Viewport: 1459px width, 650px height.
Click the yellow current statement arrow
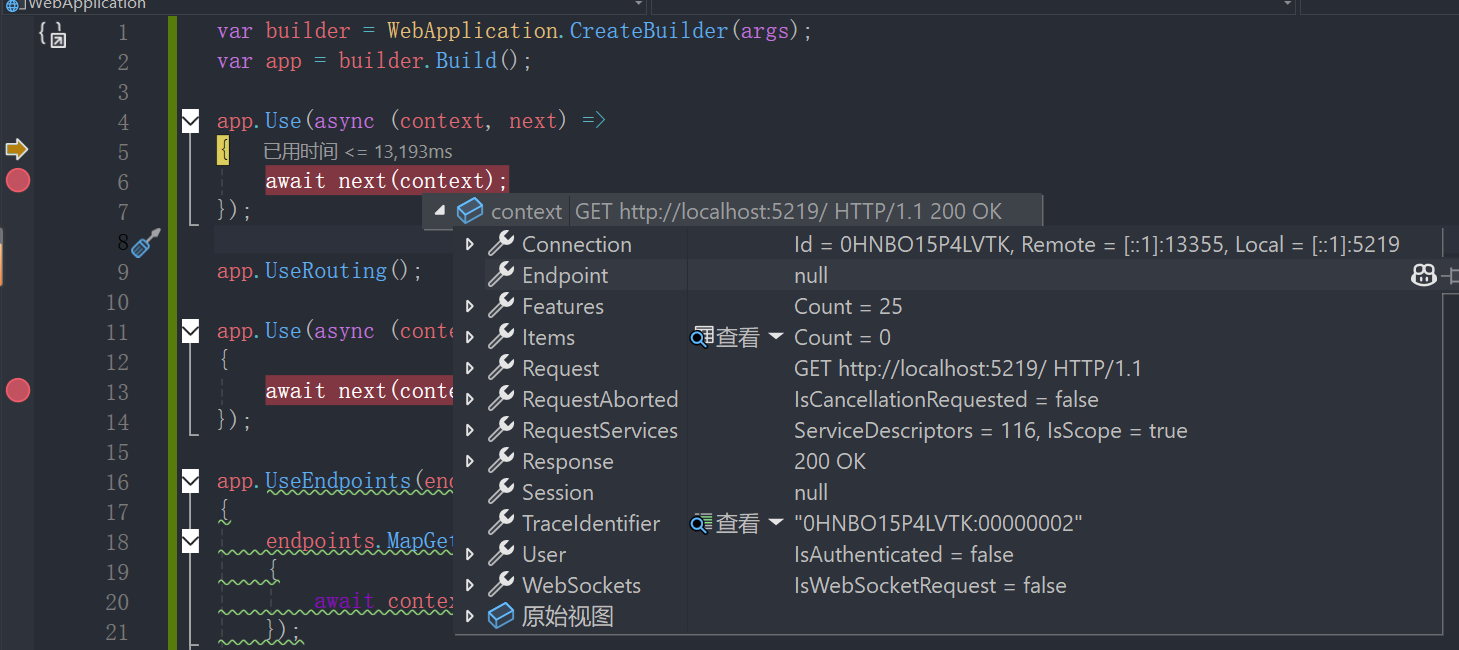(x=17, y=150)
